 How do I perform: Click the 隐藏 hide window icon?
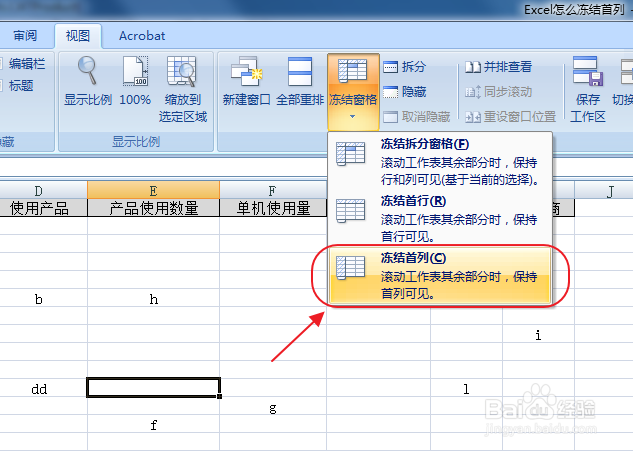(390, 92)
